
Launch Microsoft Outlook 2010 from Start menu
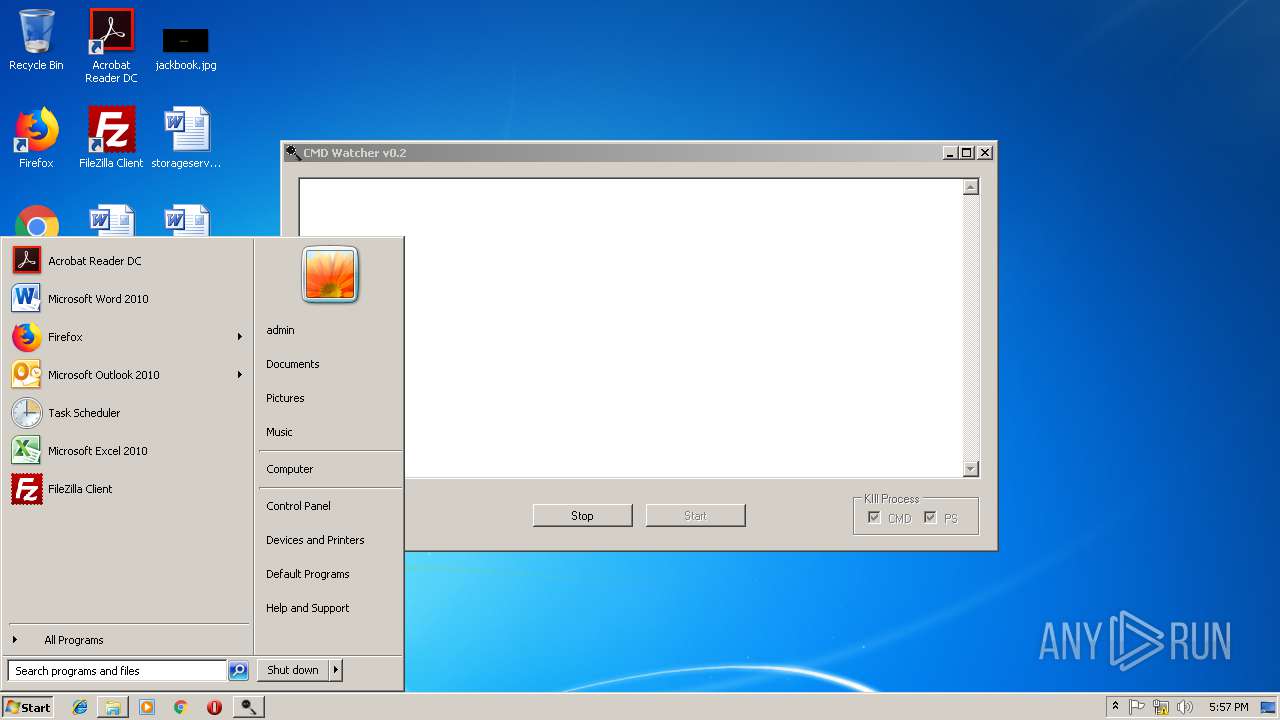point(128,375)
